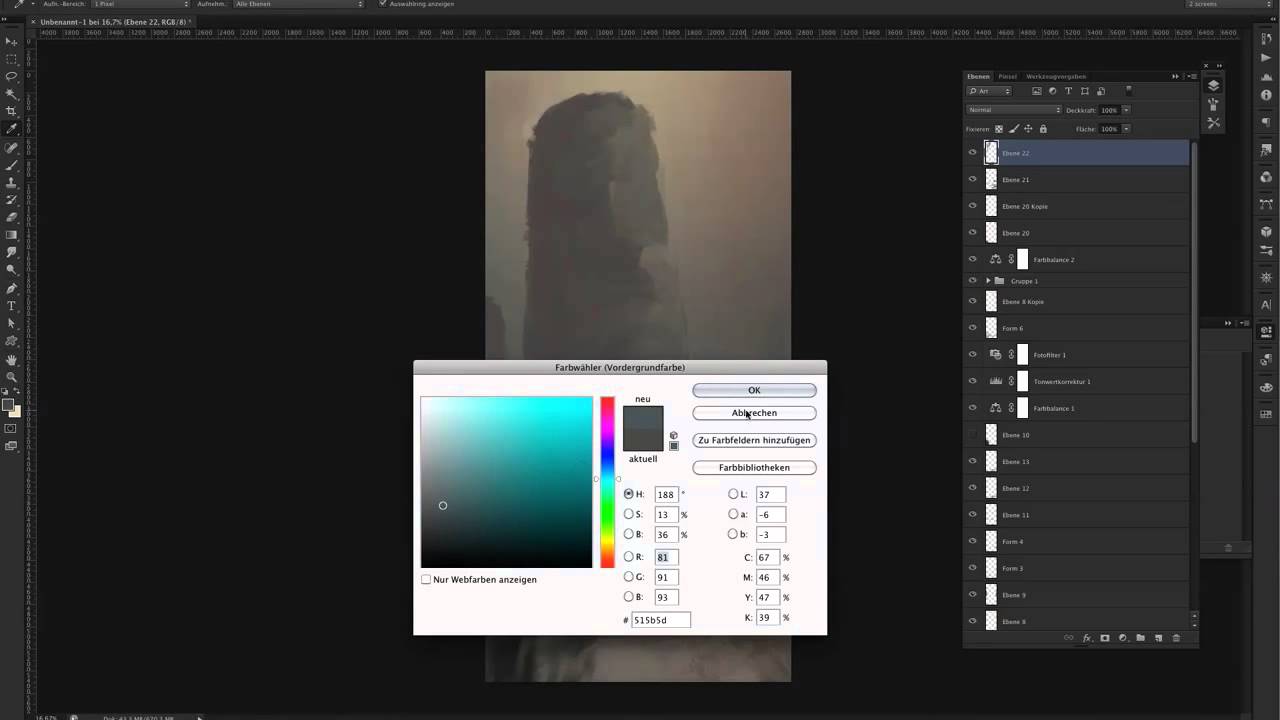Open the Werkzeugvorgaben tab
Image resolution: width=1280 pixels, height=720 pixels.
pyautogui.click(x=1055, y=77)
